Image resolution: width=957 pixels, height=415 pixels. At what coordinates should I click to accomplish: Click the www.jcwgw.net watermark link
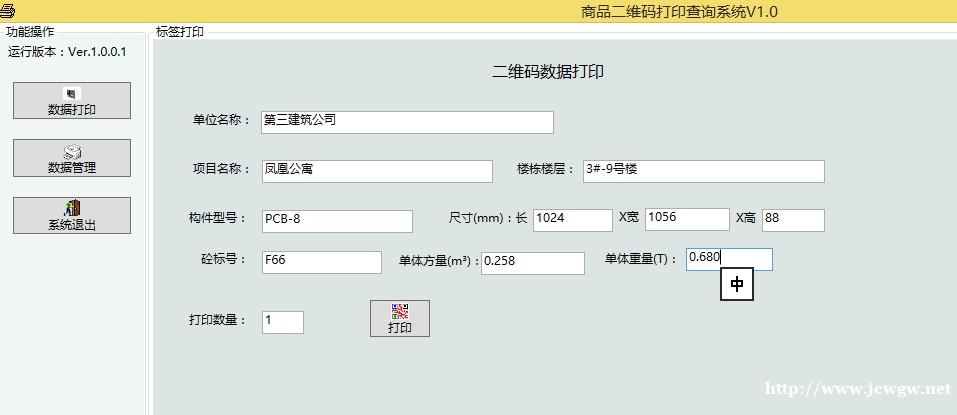pyautogui.click(x=857, y=389)
